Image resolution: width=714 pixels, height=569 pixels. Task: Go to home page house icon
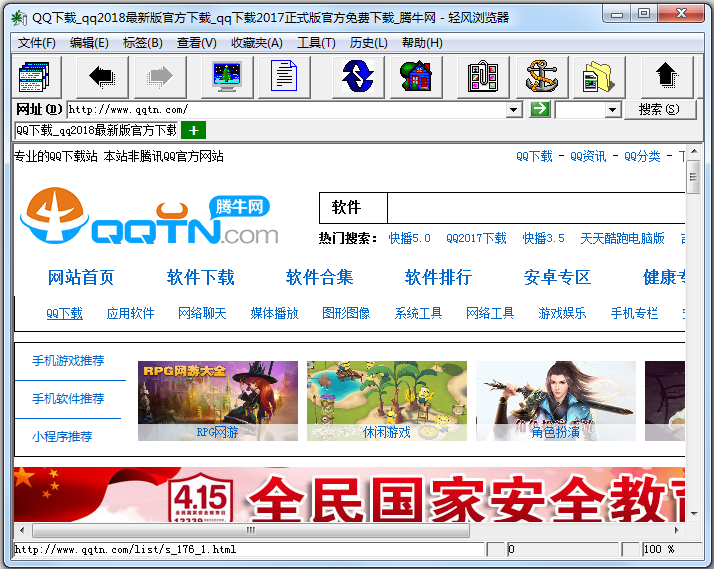pos(416,77)
